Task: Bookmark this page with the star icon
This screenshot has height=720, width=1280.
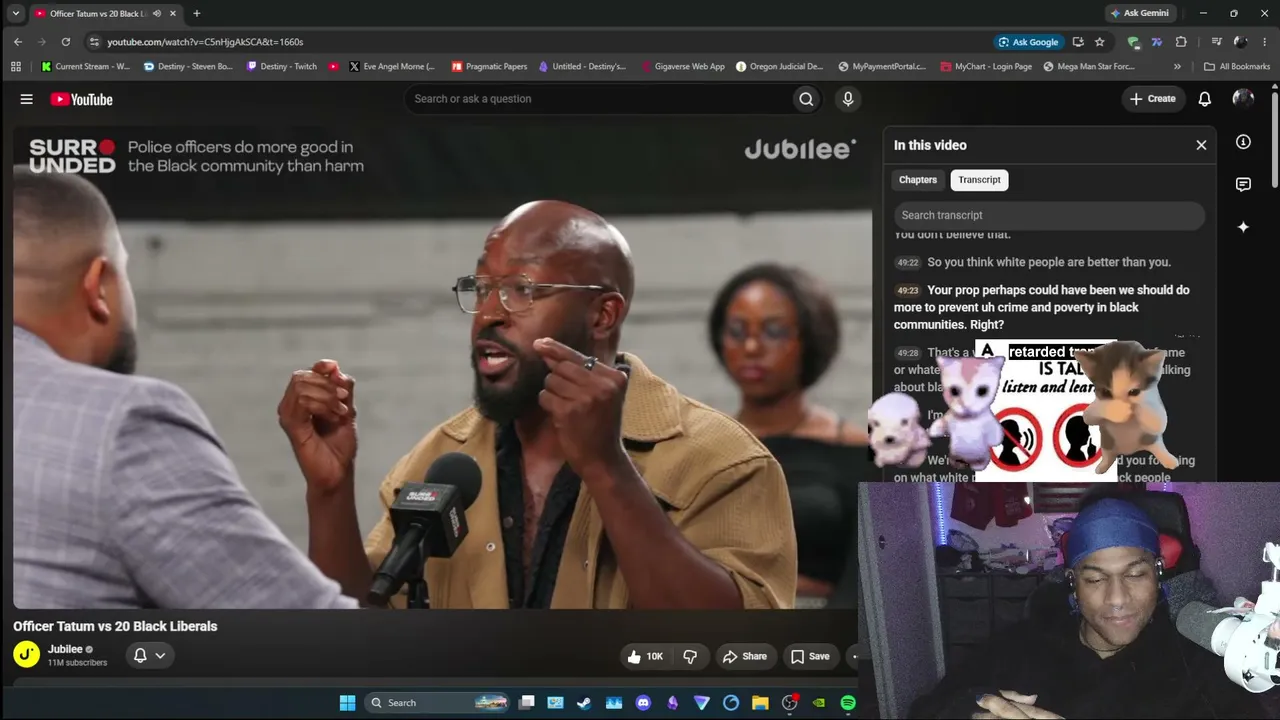Action: 1100,42
